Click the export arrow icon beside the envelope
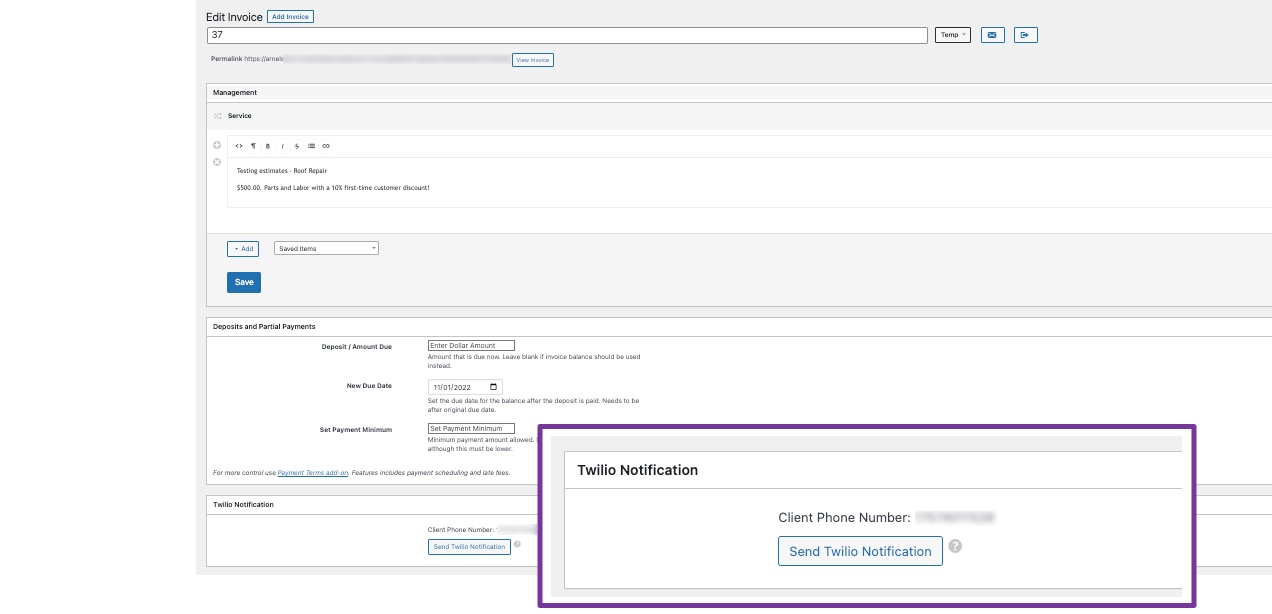 [x=1025, y=35]
